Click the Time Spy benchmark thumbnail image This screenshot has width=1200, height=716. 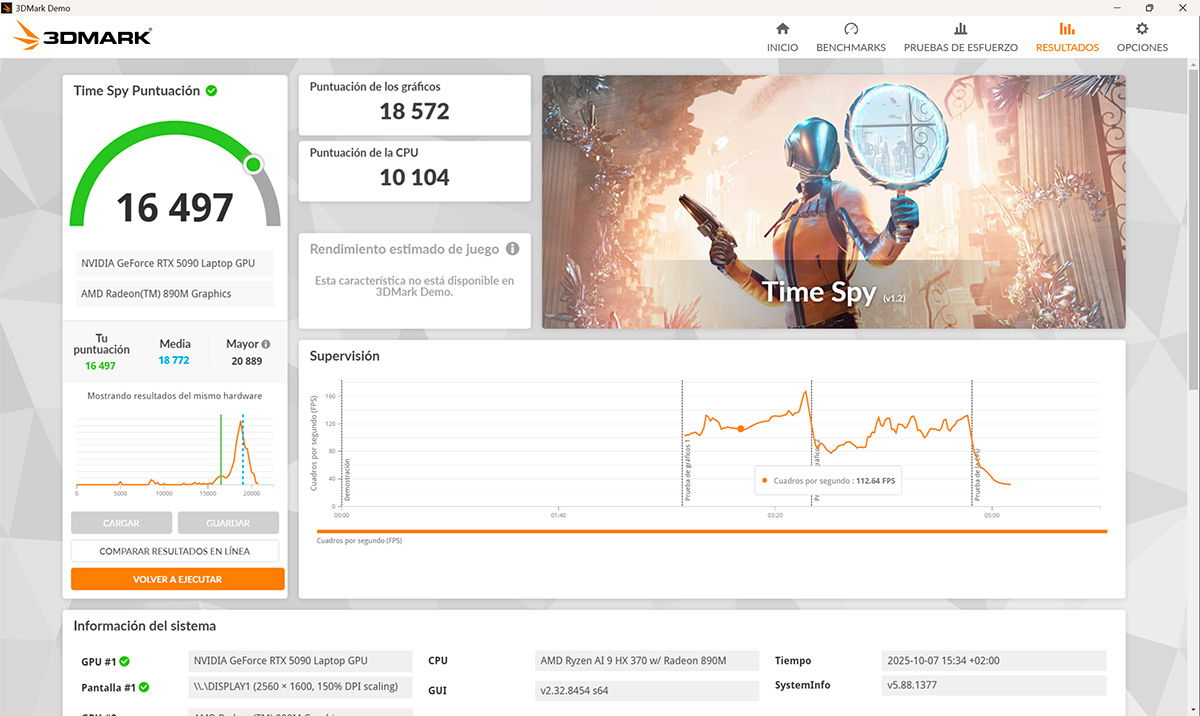[833, 202]
